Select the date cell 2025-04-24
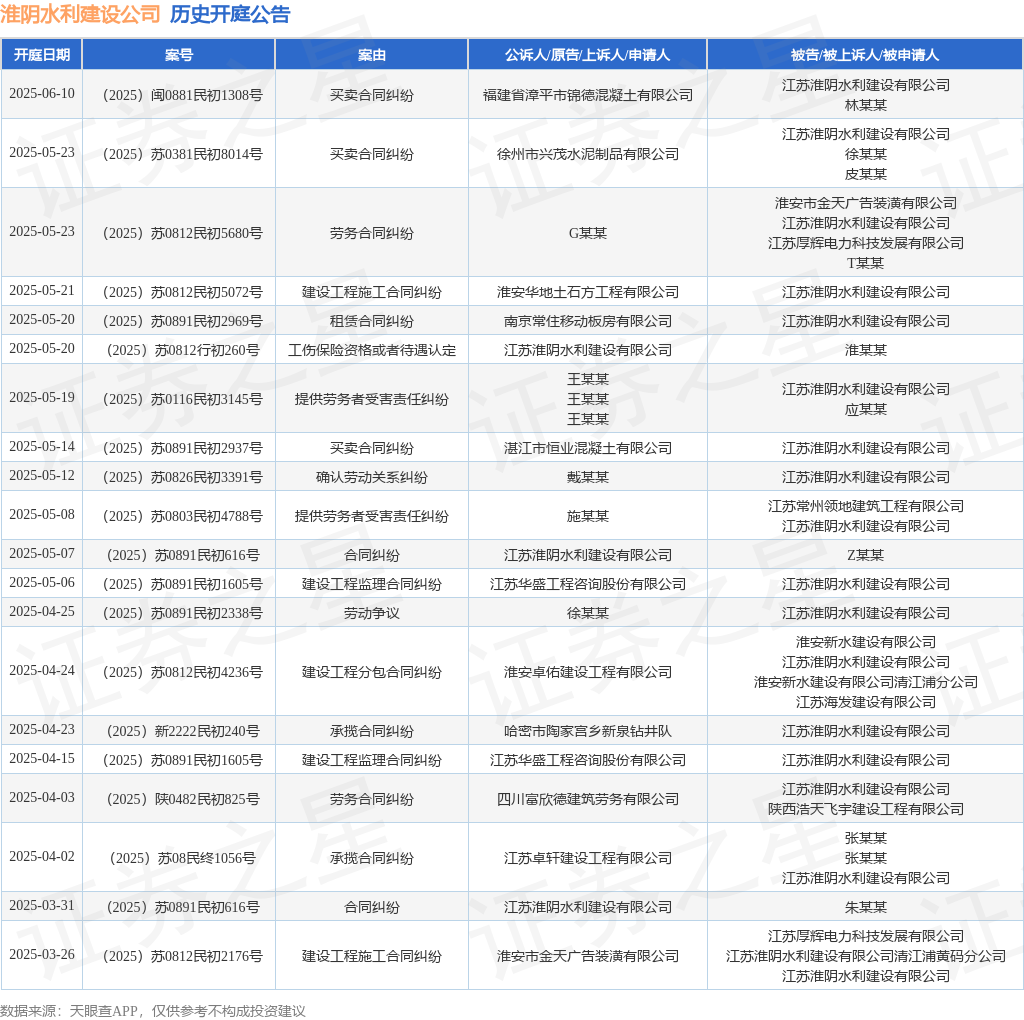The height and width of the screenshot is (1020, 1024). click(42, 671)
